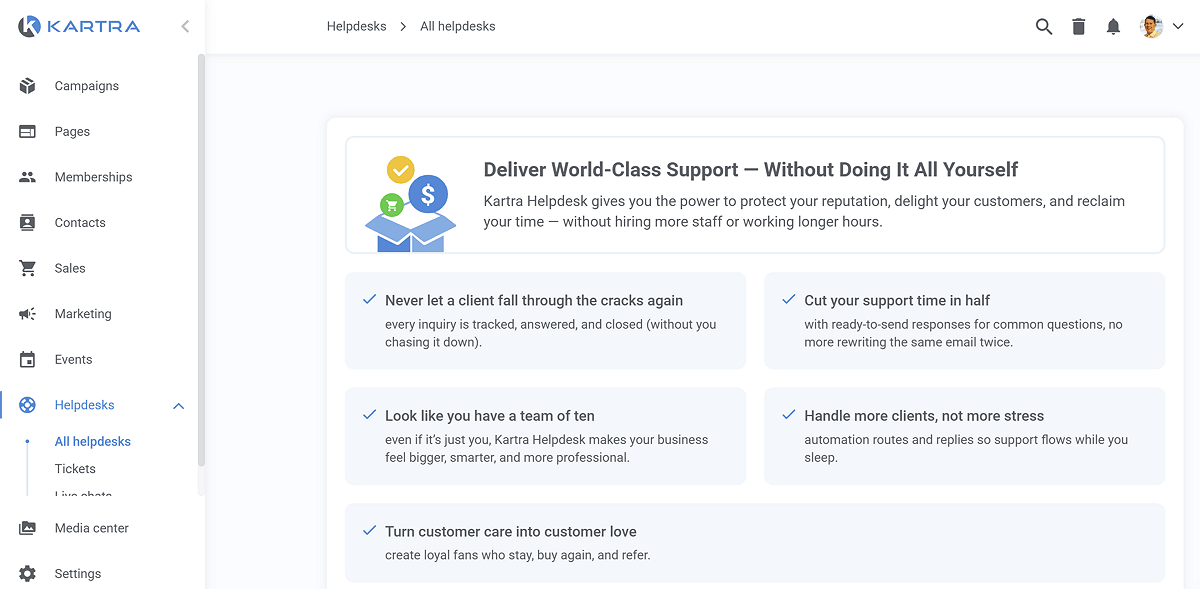Click 'Cut your support time in half' card

(x=964, y=321)
